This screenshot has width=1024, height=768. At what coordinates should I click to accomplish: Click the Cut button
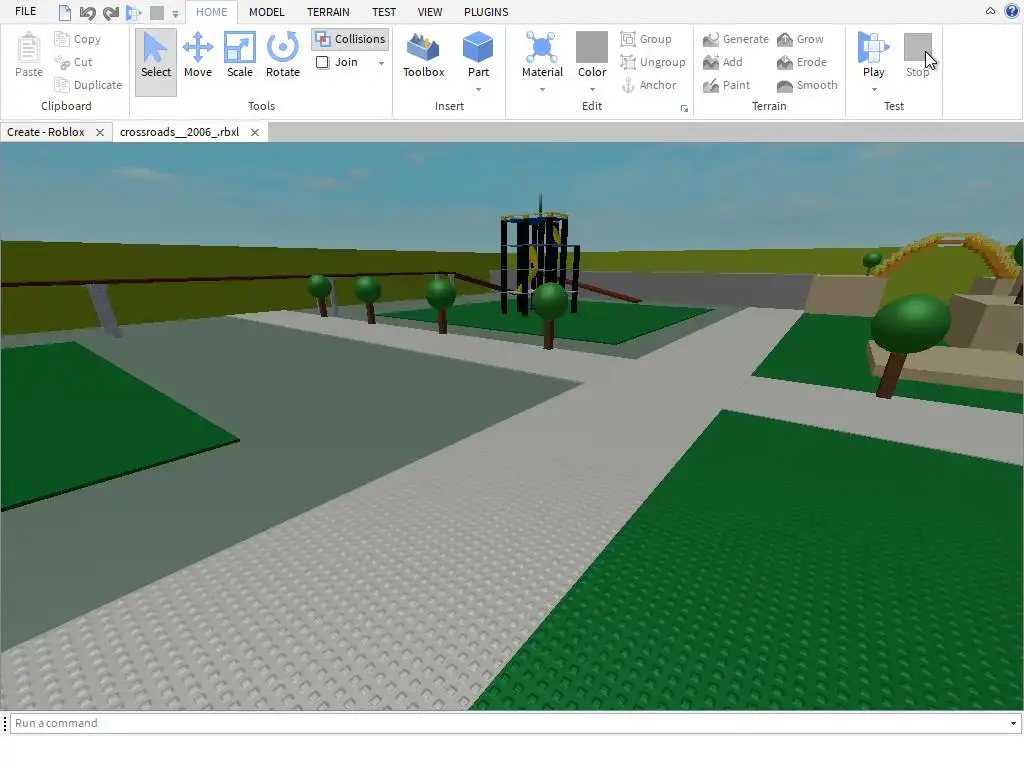click(x=73, y=62)
